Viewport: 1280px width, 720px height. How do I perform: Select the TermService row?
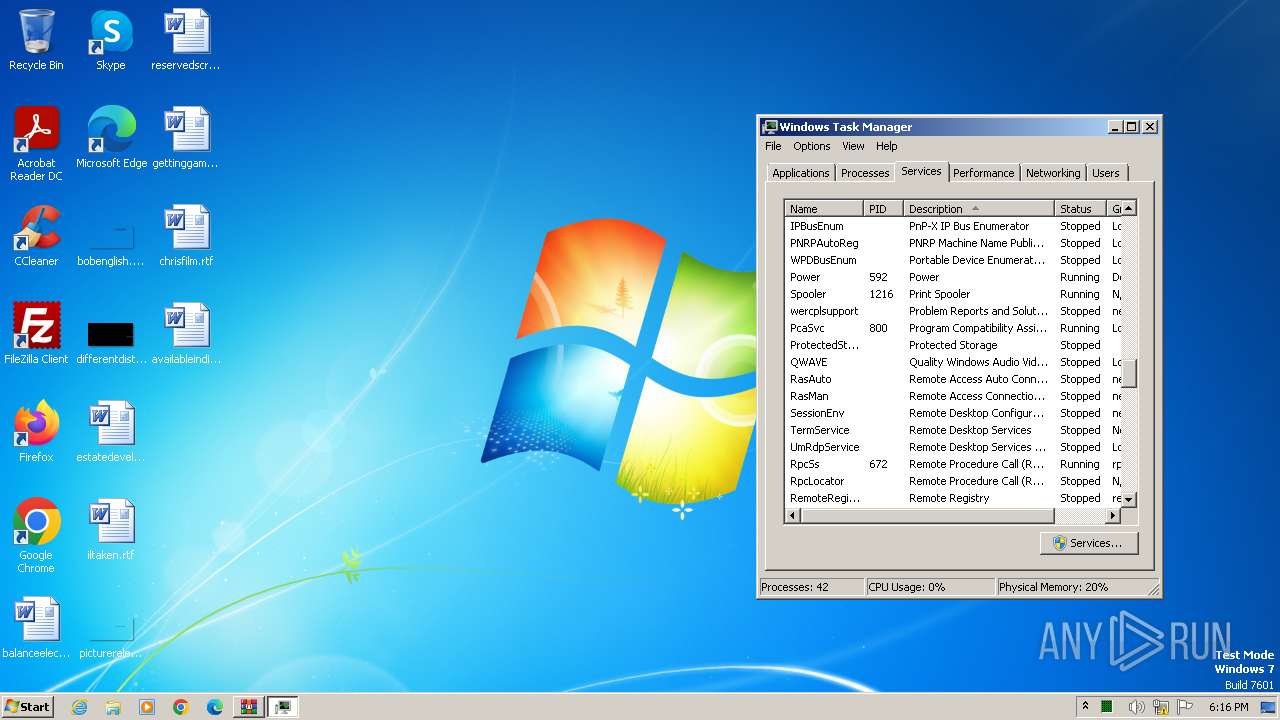(x=953, y=430)
